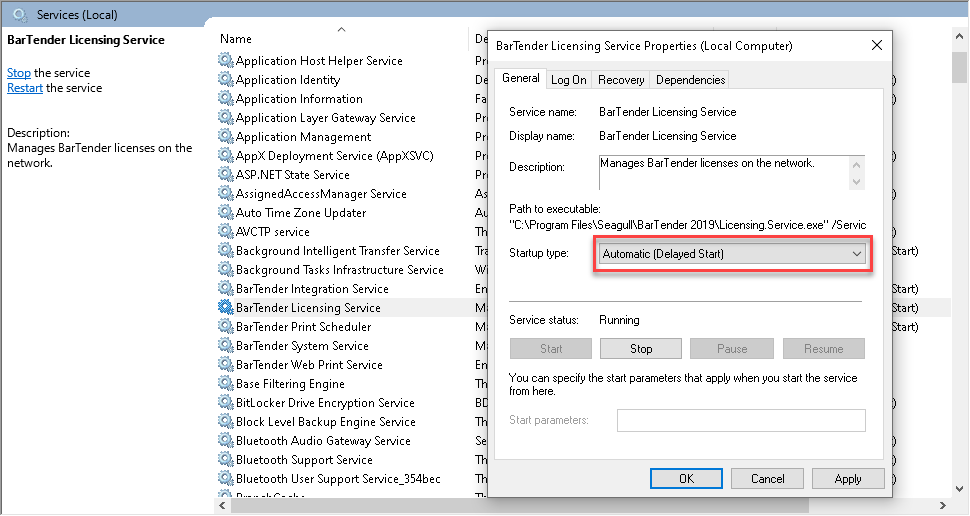Click the gear icon beside Background Intelligent Transfer Service
This screenshot has width=970, height=516.
pyautogui.click(x=225, y=251)
